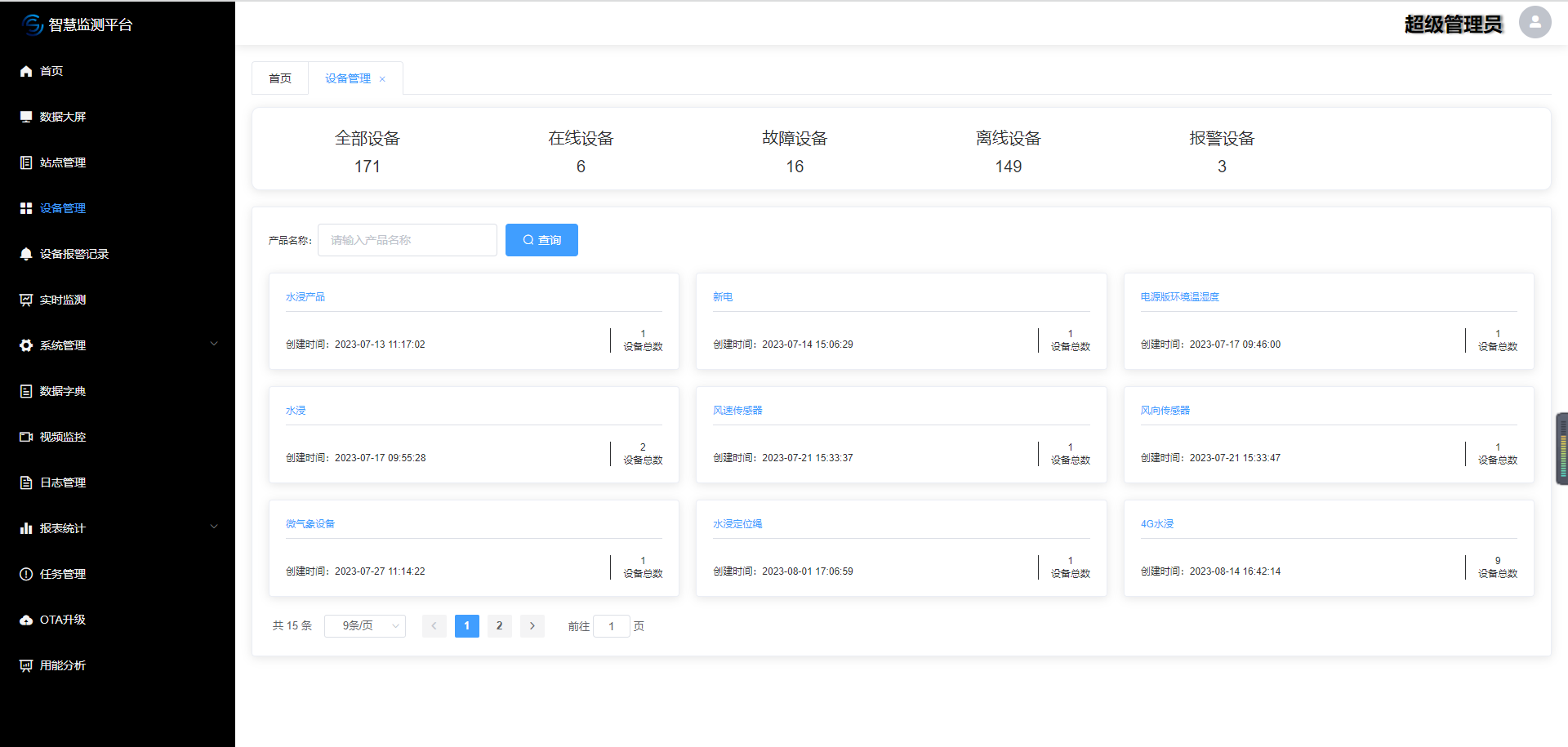Open the 4G水浸 product link
The image size is (1568, 747).
tap(1157, 524)
